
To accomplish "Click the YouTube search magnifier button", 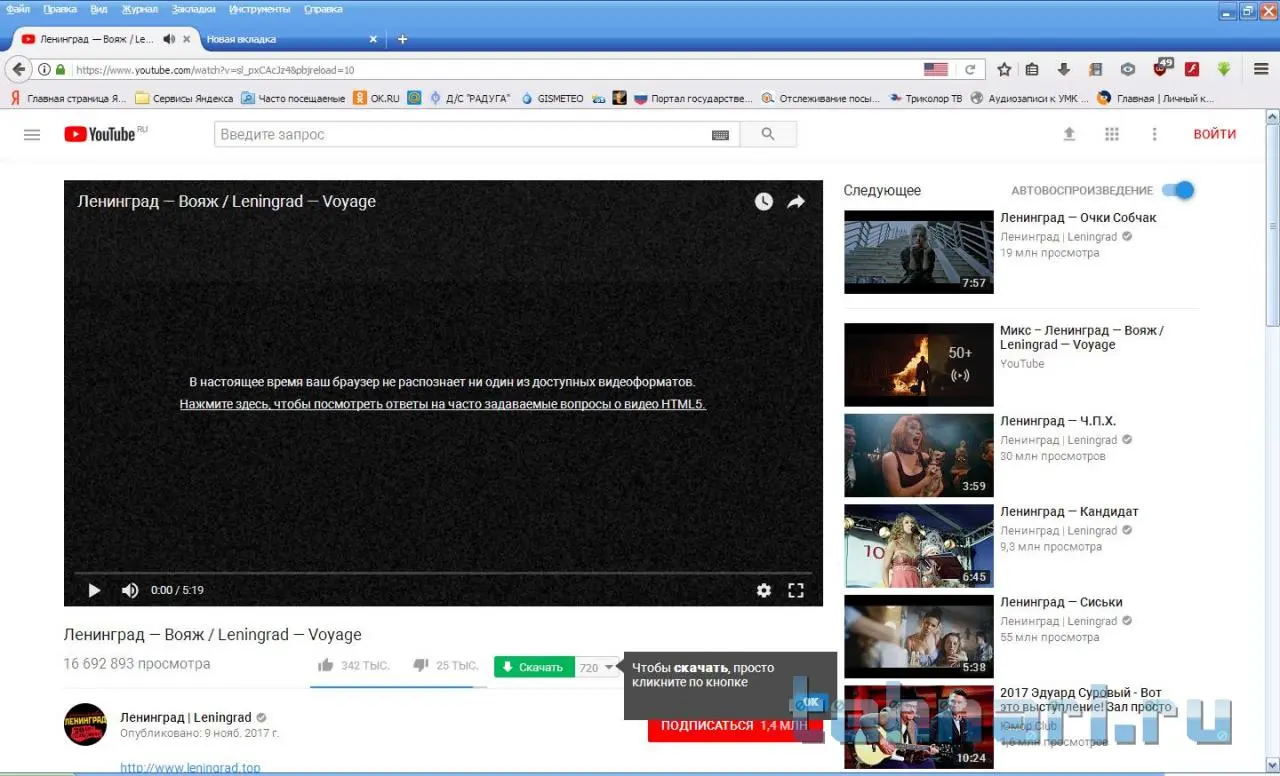I will [x=768, y=134].
